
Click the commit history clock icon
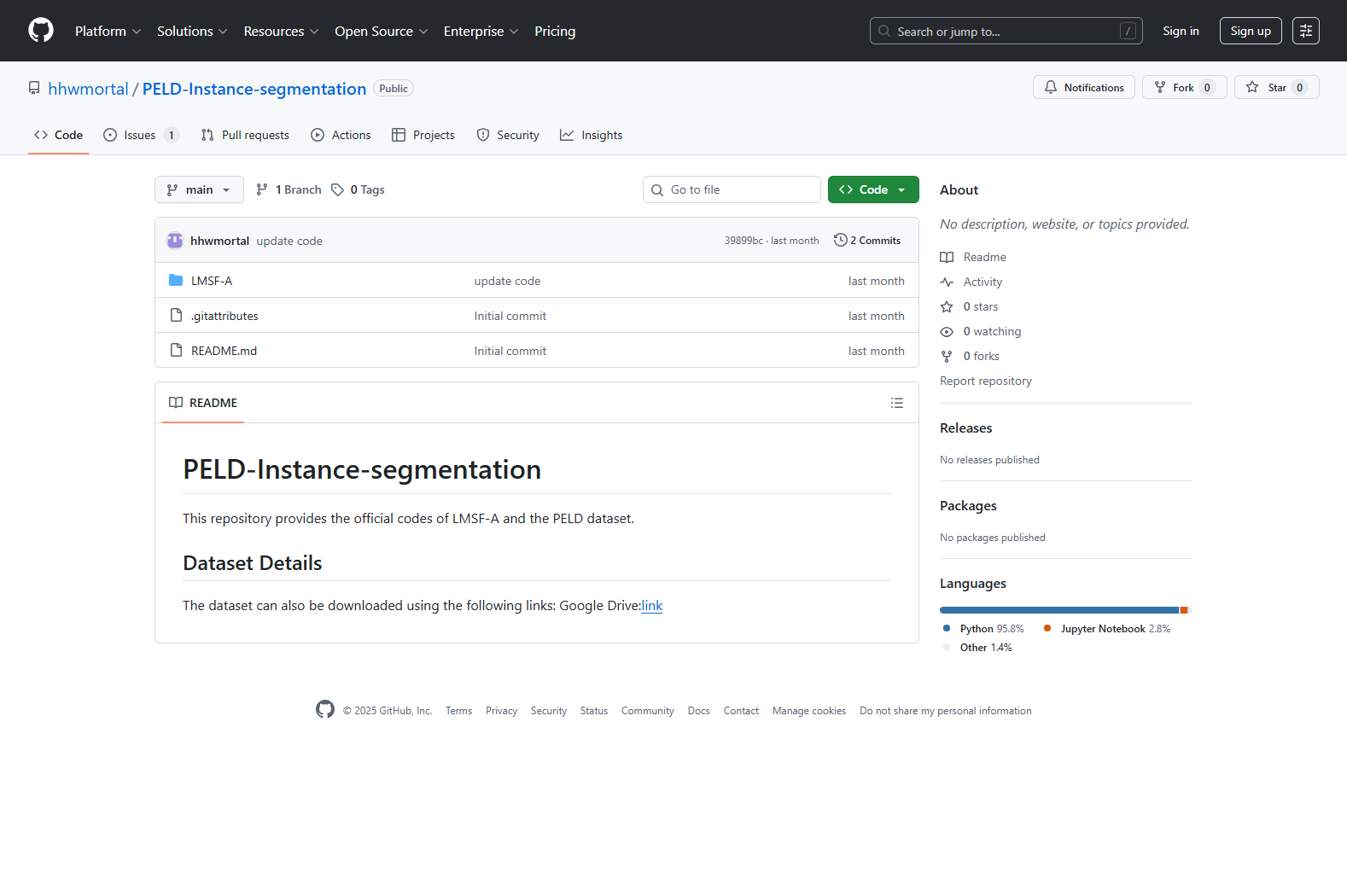[x=841, y=241]
